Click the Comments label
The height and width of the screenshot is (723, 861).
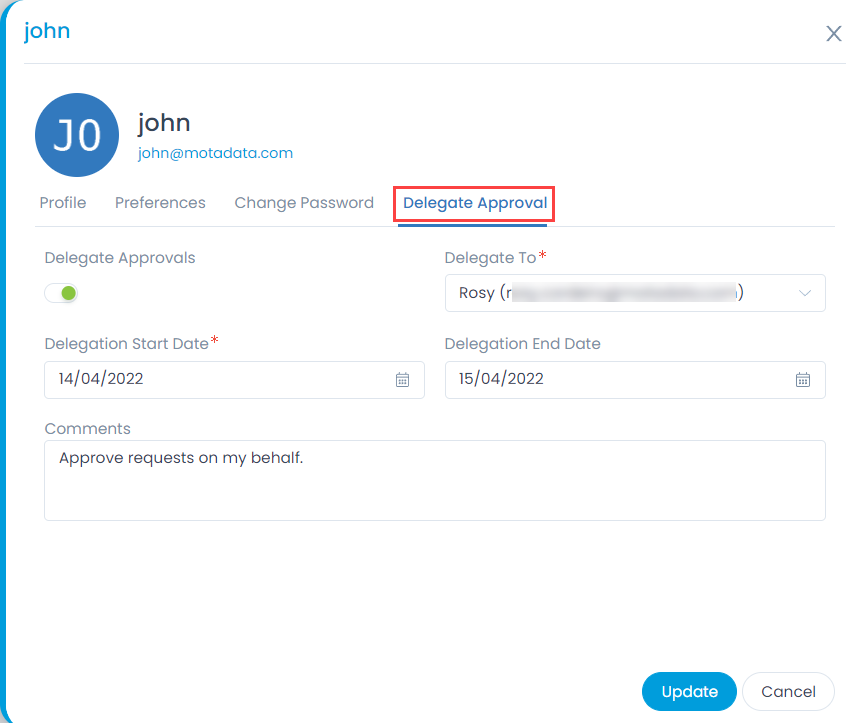87,429
